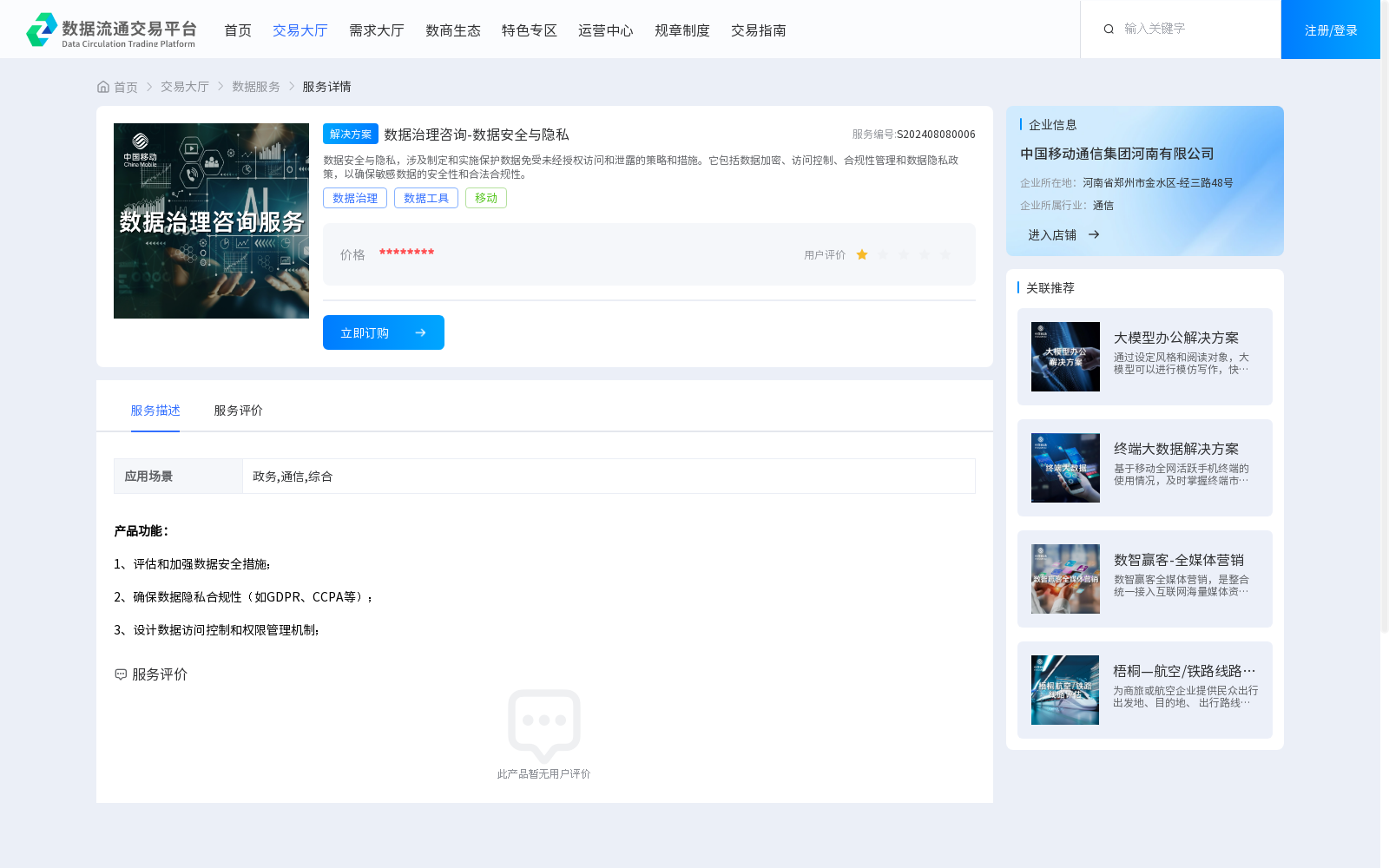The height and width of the screenshot is (868, 1389).
Task: Click the 关联推荐 section heading
Action: [x=1050, y=288]
